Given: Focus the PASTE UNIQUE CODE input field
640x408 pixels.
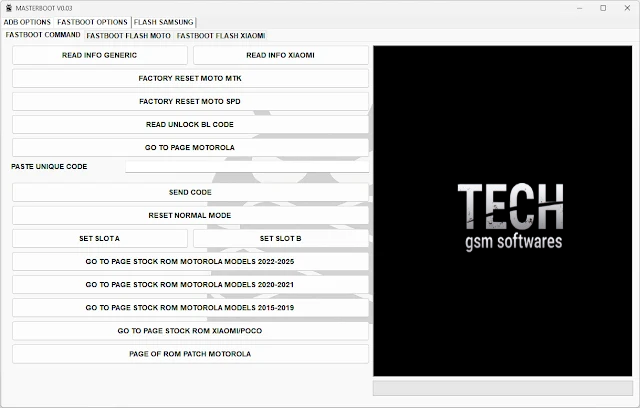Looking at the screenshot, I should pos(247,166).
